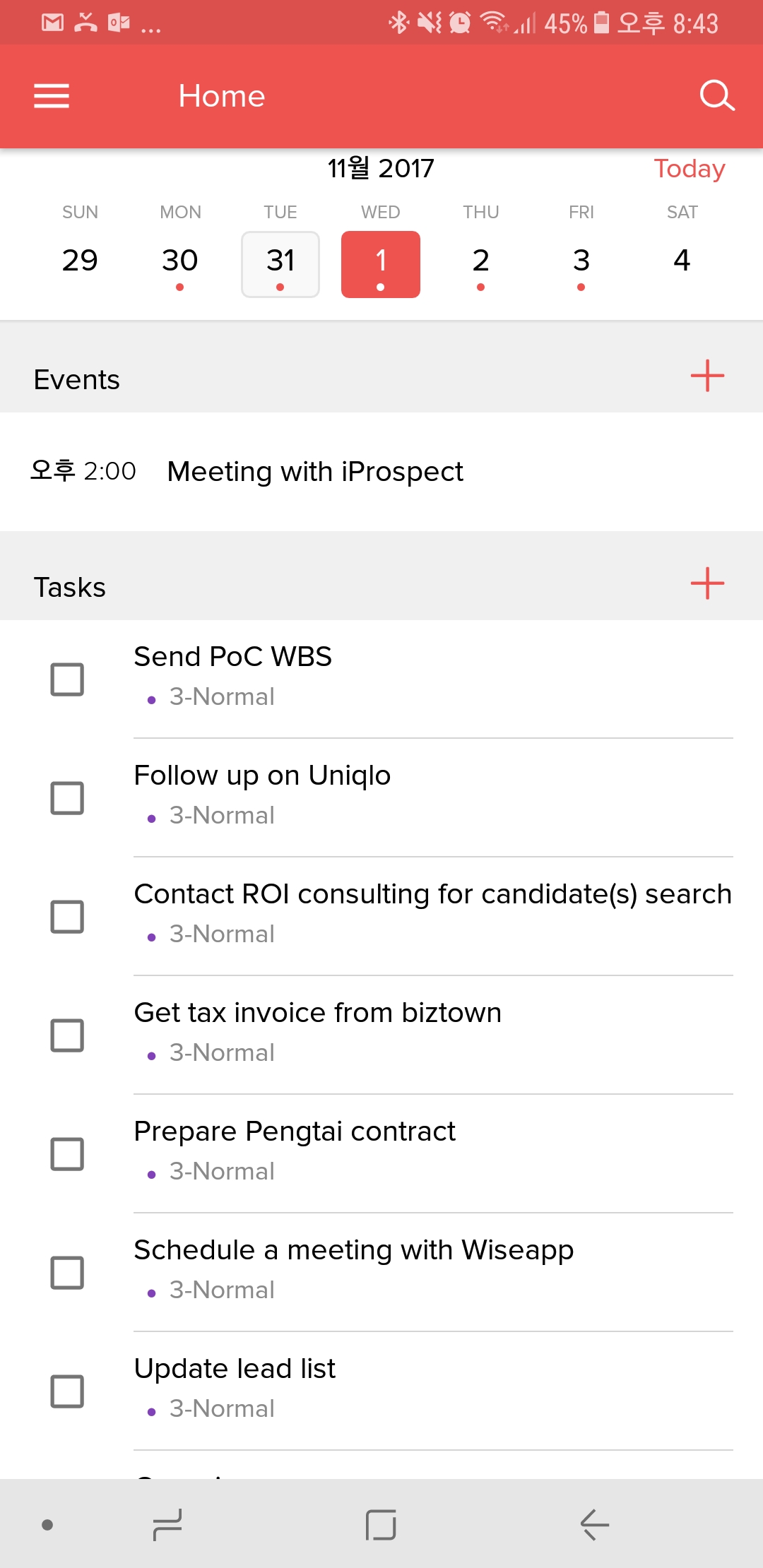The width and height of the screenshot is (763, 1568).
Task: Open the month header 11월 2017
Action: point(381,169)
